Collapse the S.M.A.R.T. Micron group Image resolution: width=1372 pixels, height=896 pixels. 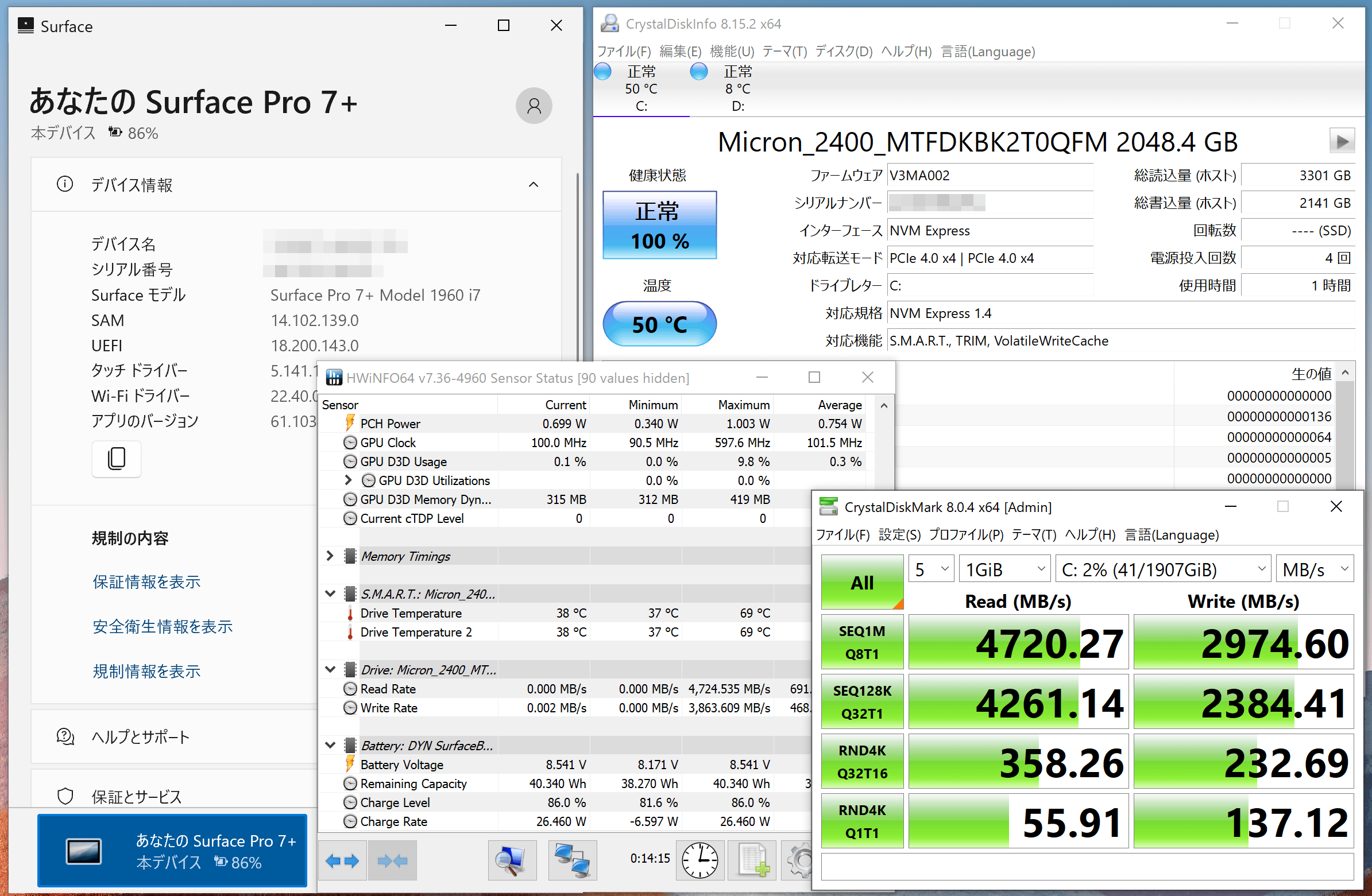click(x=330, y=594)
